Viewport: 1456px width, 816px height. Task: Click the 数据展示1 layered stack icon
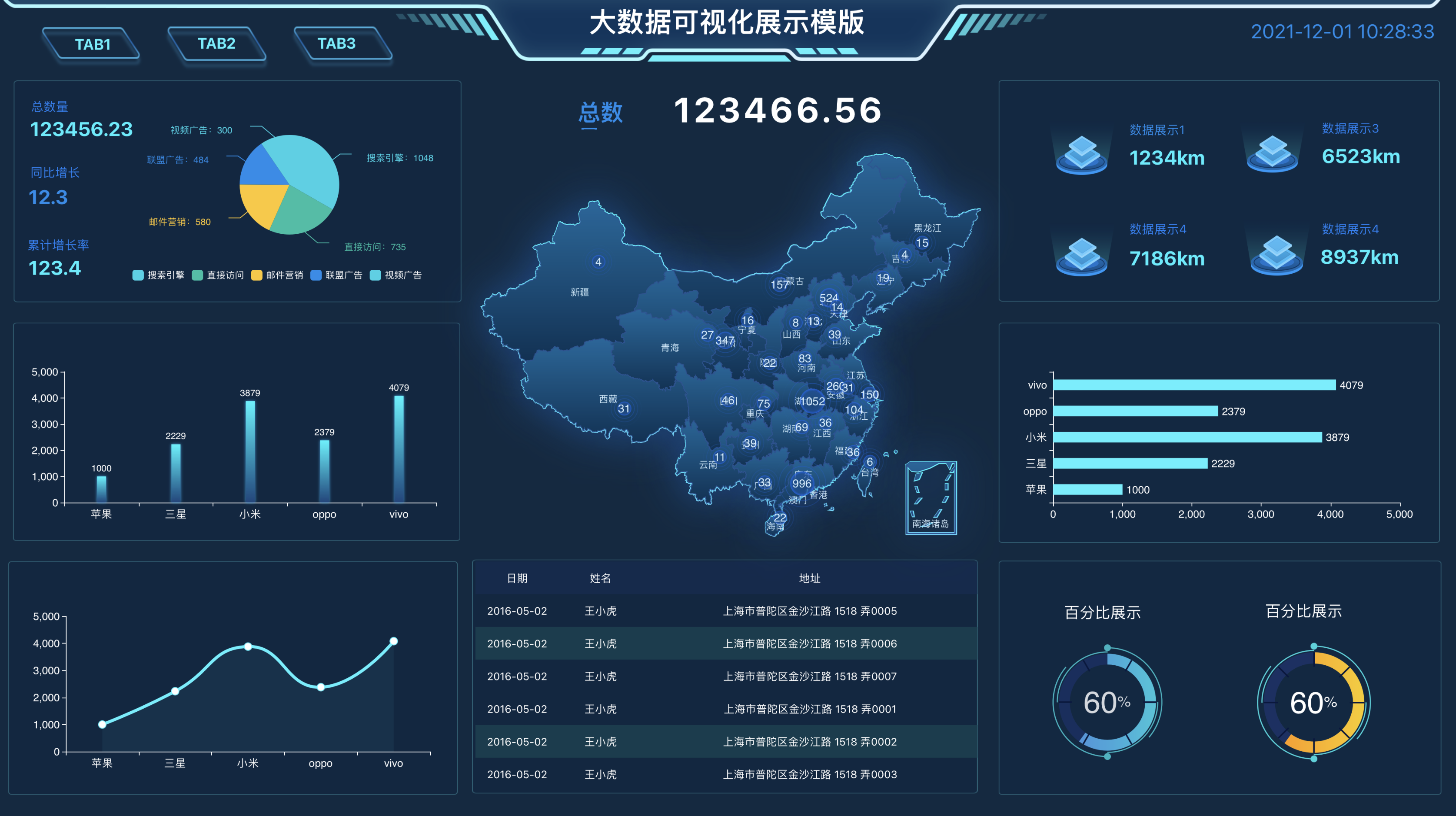click(x=1081, y=154)
